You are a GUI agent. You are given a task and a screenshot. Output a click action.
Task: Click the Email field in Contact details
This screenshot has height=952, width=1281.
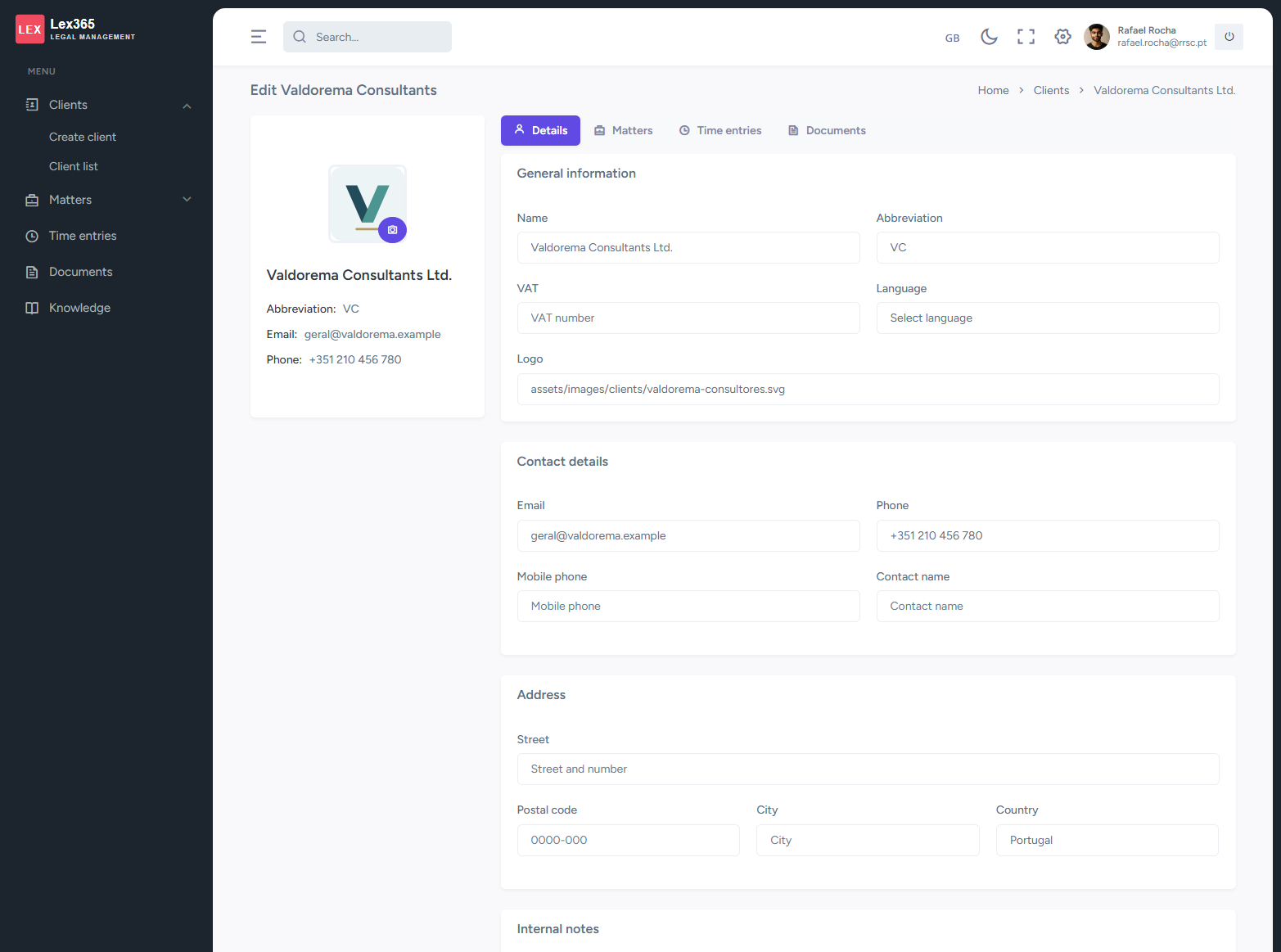[688, 536]
